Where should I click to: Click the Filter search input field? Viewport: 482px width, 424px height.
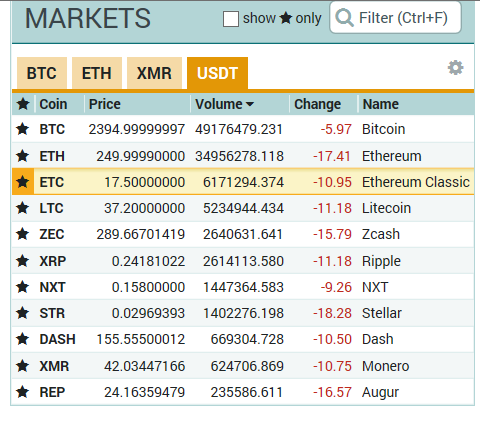[395, 17]
